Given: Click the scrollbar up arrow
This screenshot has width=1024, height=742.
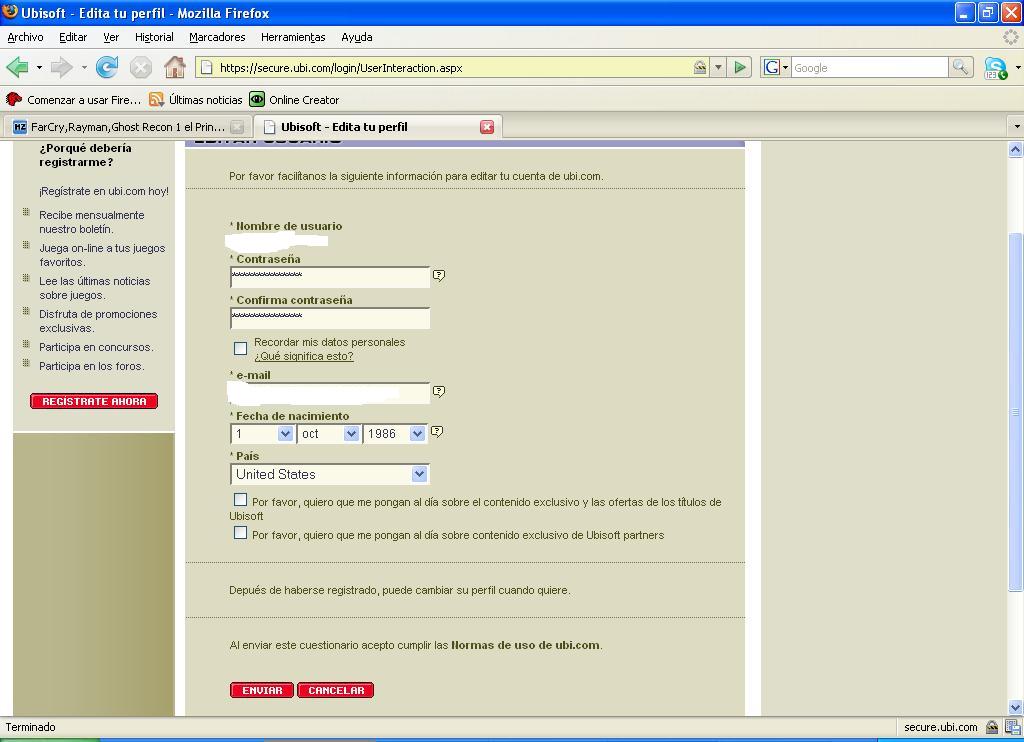Looking at the screenshot, I should pyautogui.click(x=1016, y=150).
